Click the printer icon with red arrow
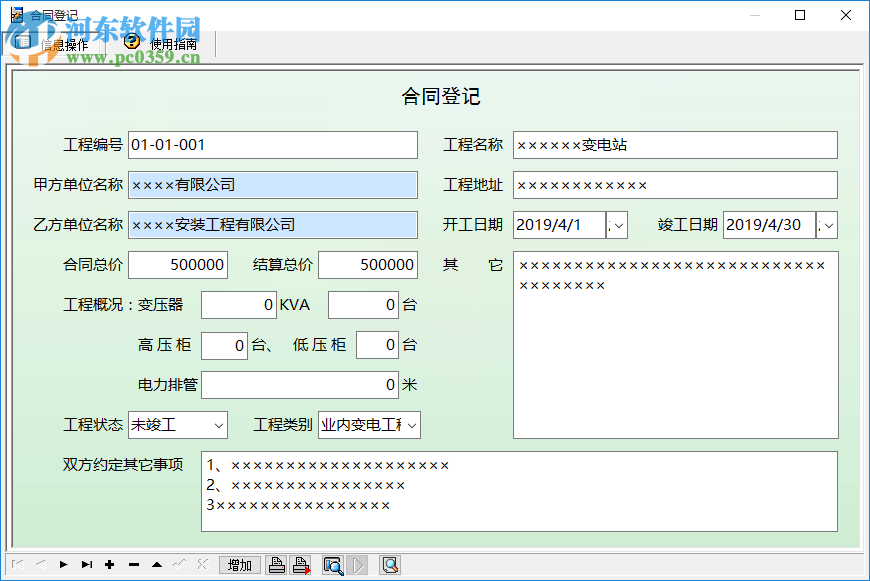The width and height of the screenshot is (870, 581). coord(300,565)
